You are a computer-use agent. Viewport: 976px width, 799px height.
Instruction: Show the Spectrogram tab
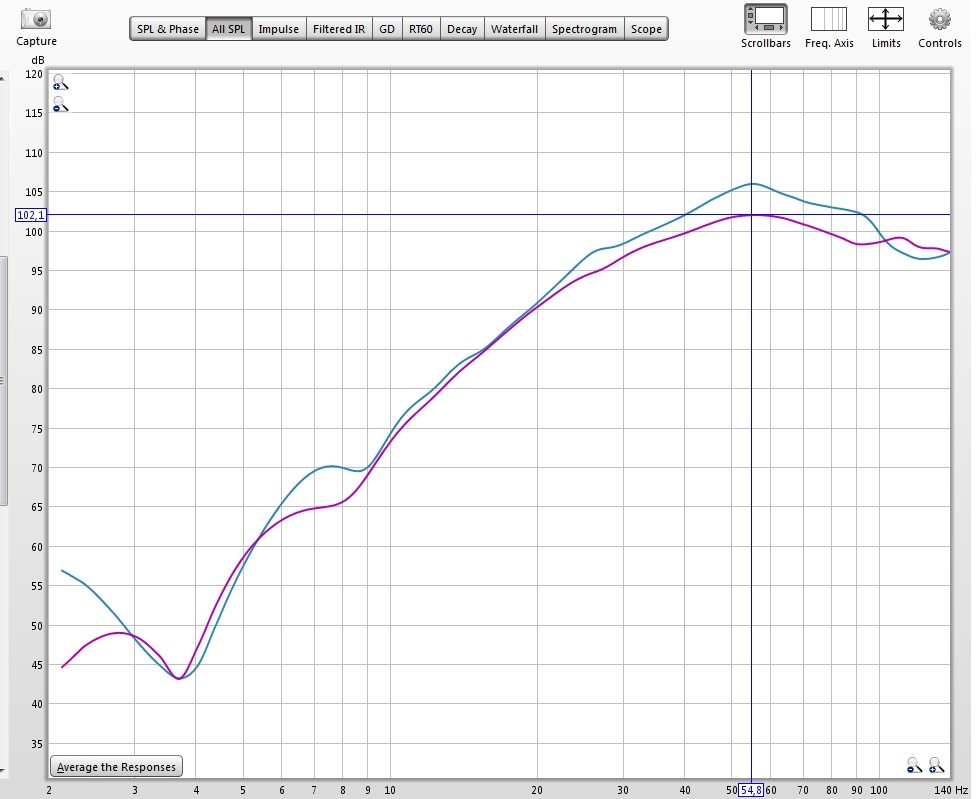(x=584, y=29)
